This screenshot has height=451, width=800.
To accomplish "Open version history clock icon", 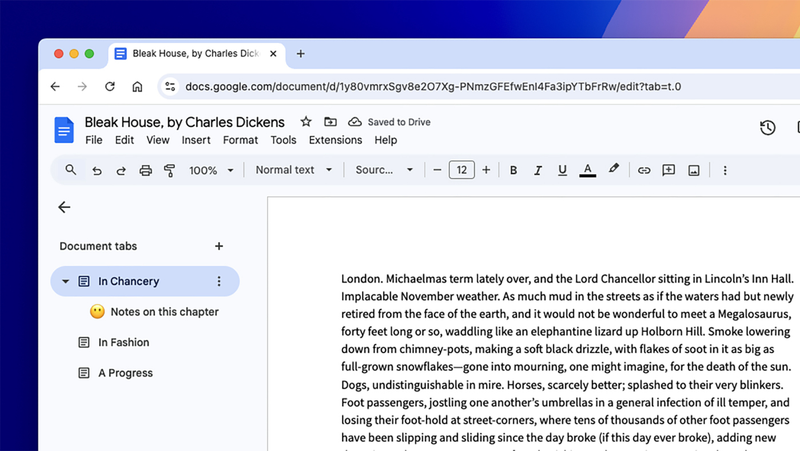I will coord(767,127).
